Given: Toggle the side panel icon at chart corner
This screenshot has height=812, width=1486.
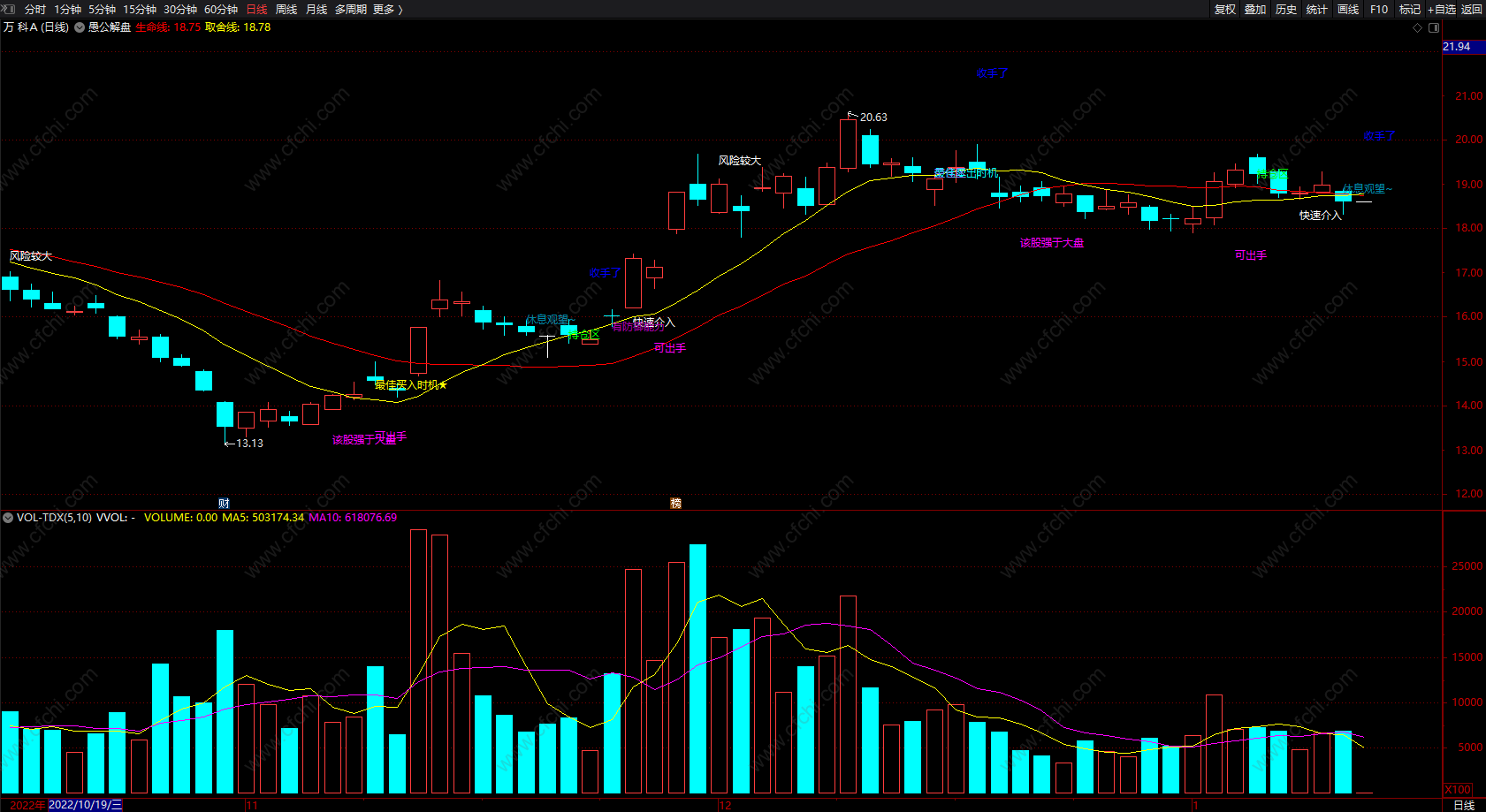Looking at the screenshot, I should (x=1434, y=27).
